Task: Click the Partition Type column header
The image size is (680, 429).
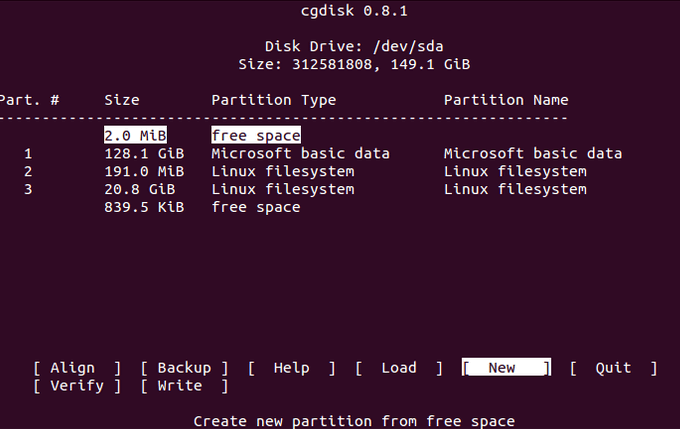Action: [273, 100]
